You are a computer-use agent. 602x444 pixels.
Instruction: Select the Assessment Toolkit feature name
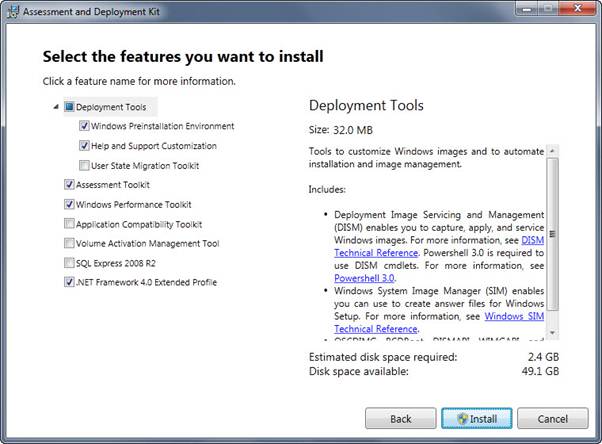(x=112, y=185)
